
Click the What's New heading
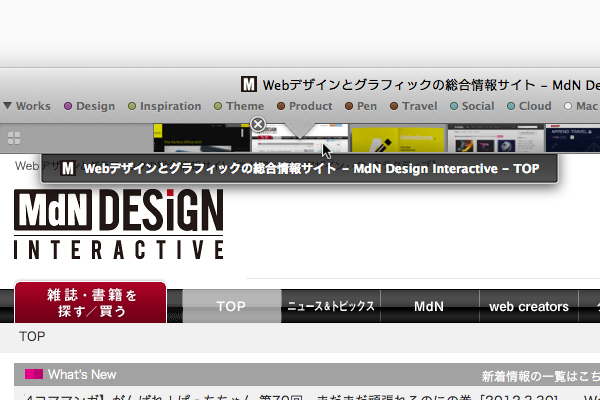(x=82, y=374)
